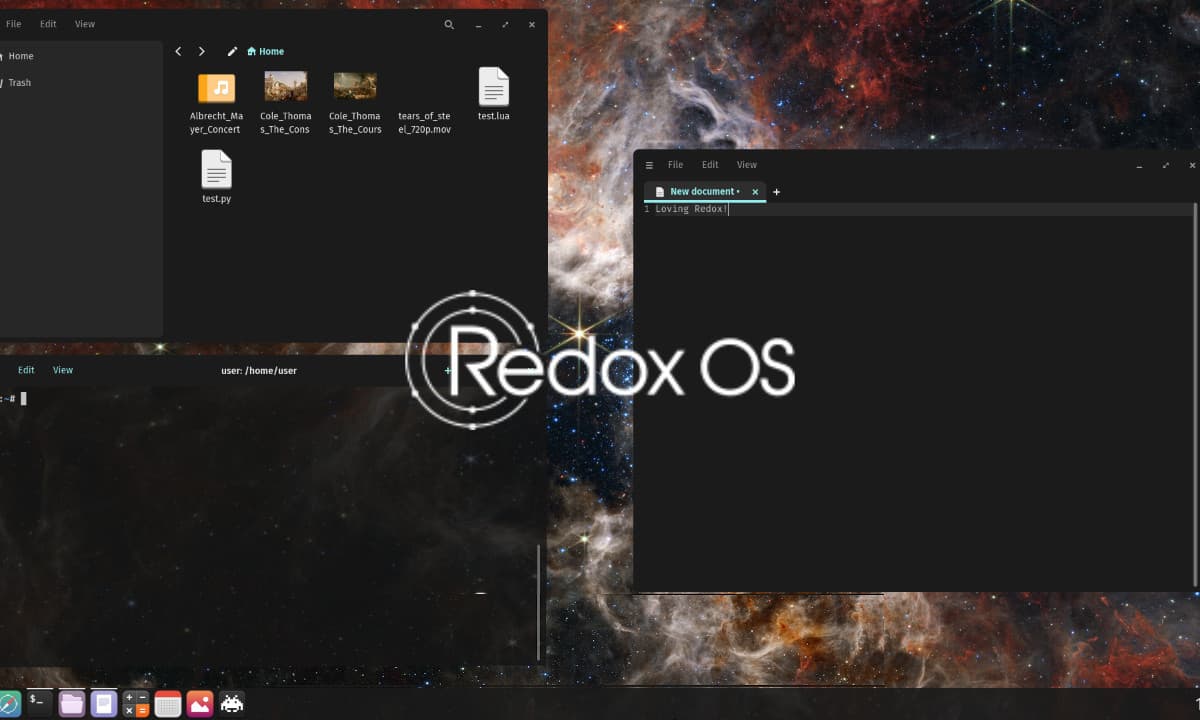The width and height of the screenshot is (1200, 720).
Task: Launch the Space Invaders game icon
Action: click(x=232, y=703)
